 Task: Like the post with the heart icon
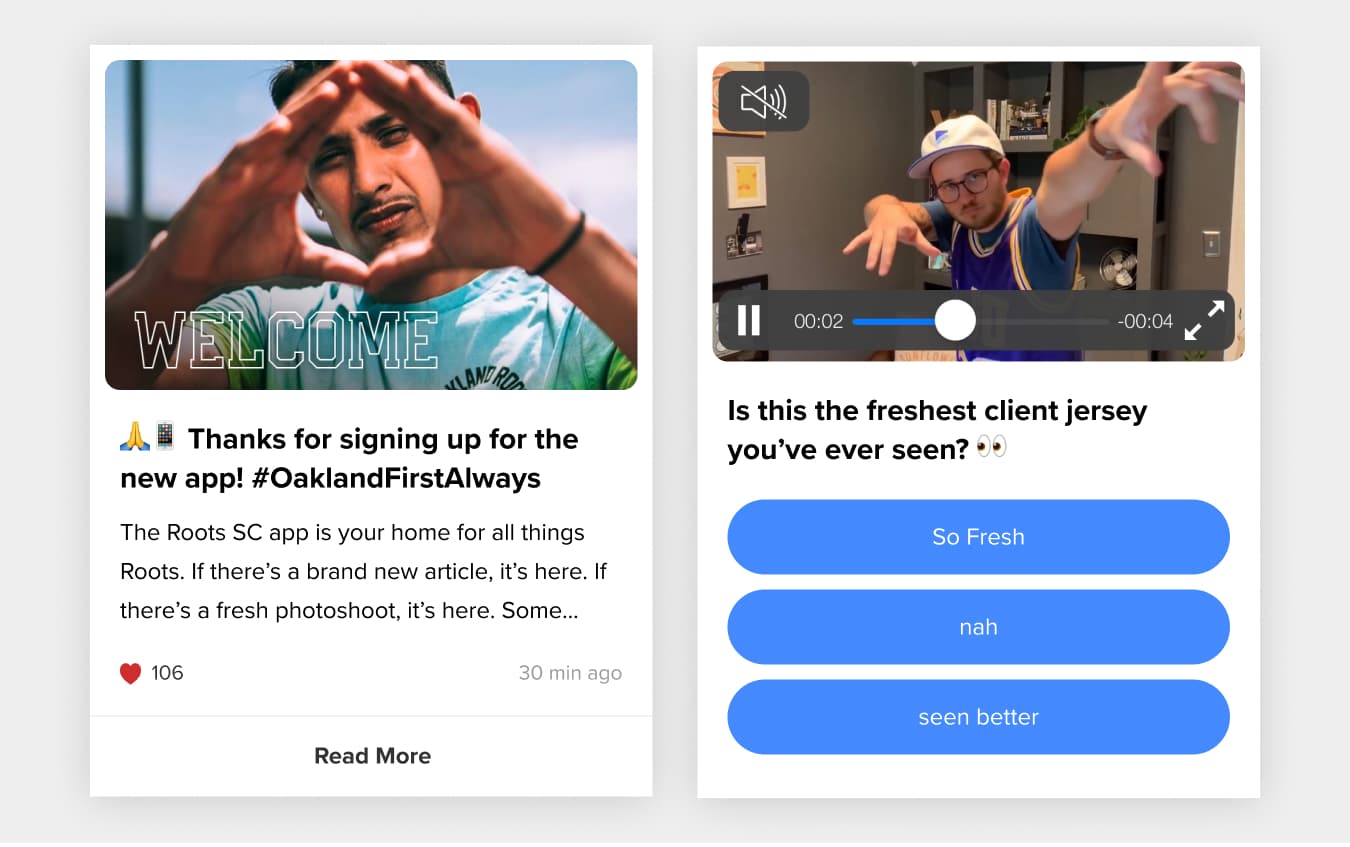pos(130,673)
